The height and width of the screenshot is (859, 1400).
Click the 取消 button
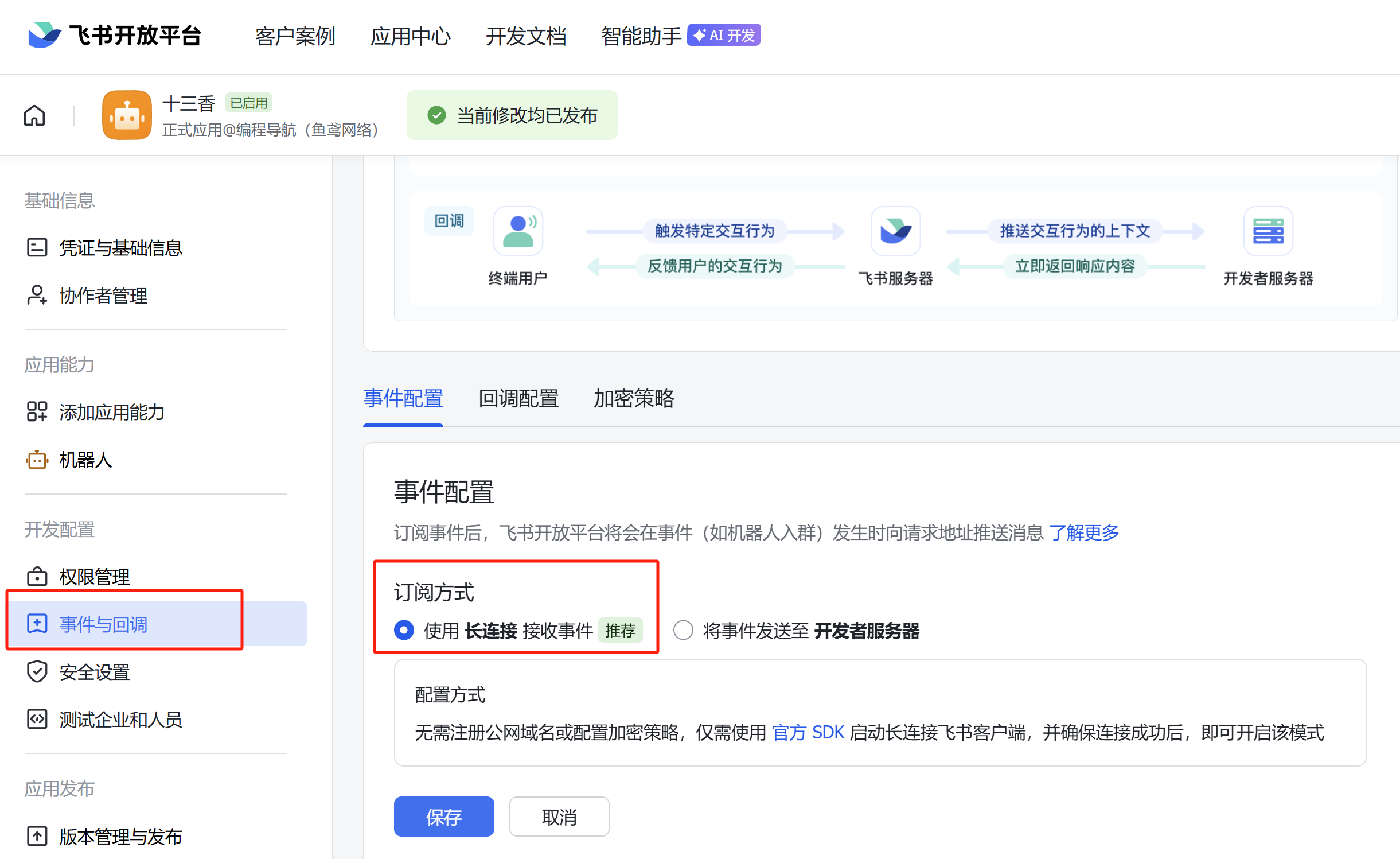559,817
